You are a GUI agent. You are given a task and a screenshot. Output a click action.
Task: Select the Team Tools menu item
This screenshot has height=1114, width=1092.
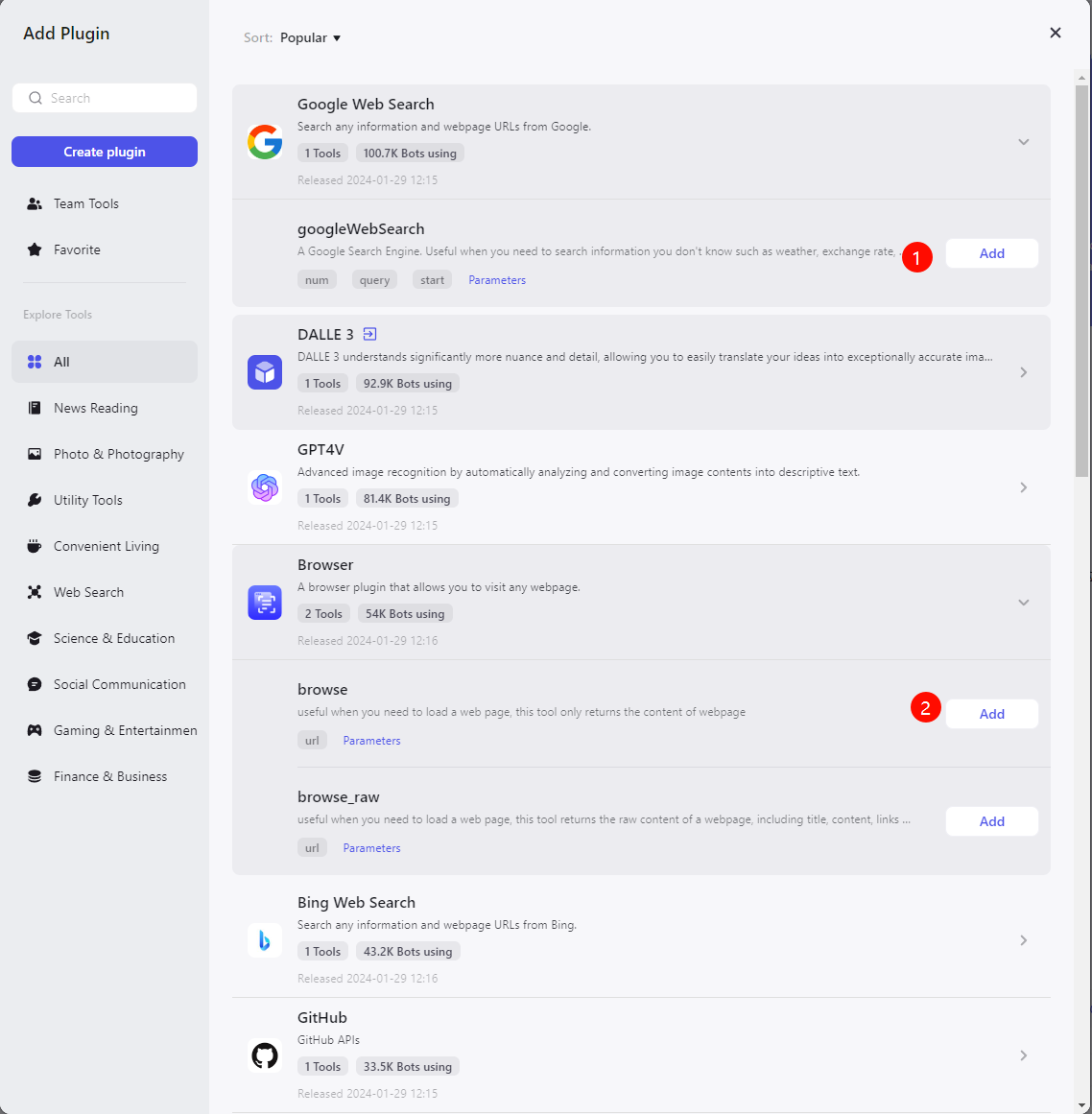point(86,203)
